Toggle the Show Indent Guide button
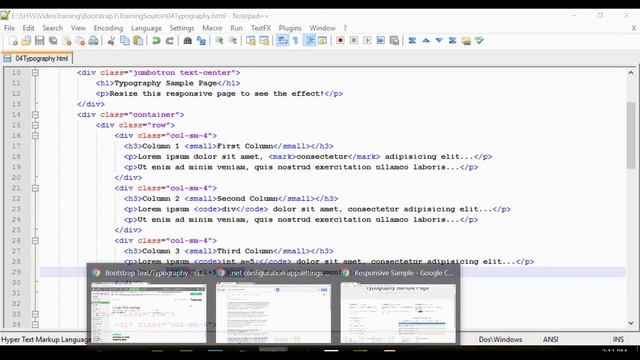This screenshot has height=360, width=640. [x=310, y=41]
